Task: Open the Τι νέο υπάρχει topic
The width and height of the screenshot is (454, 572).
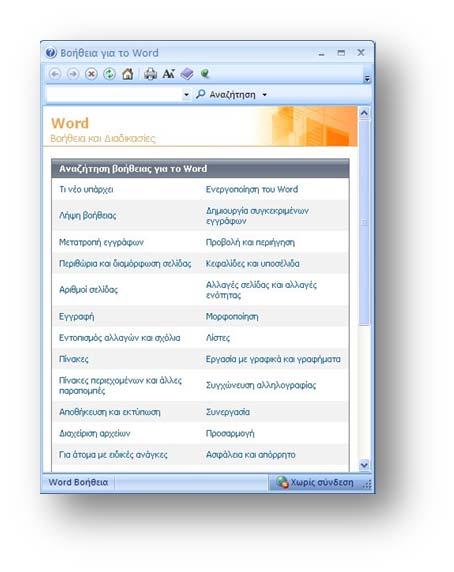Action: [86, 189]
